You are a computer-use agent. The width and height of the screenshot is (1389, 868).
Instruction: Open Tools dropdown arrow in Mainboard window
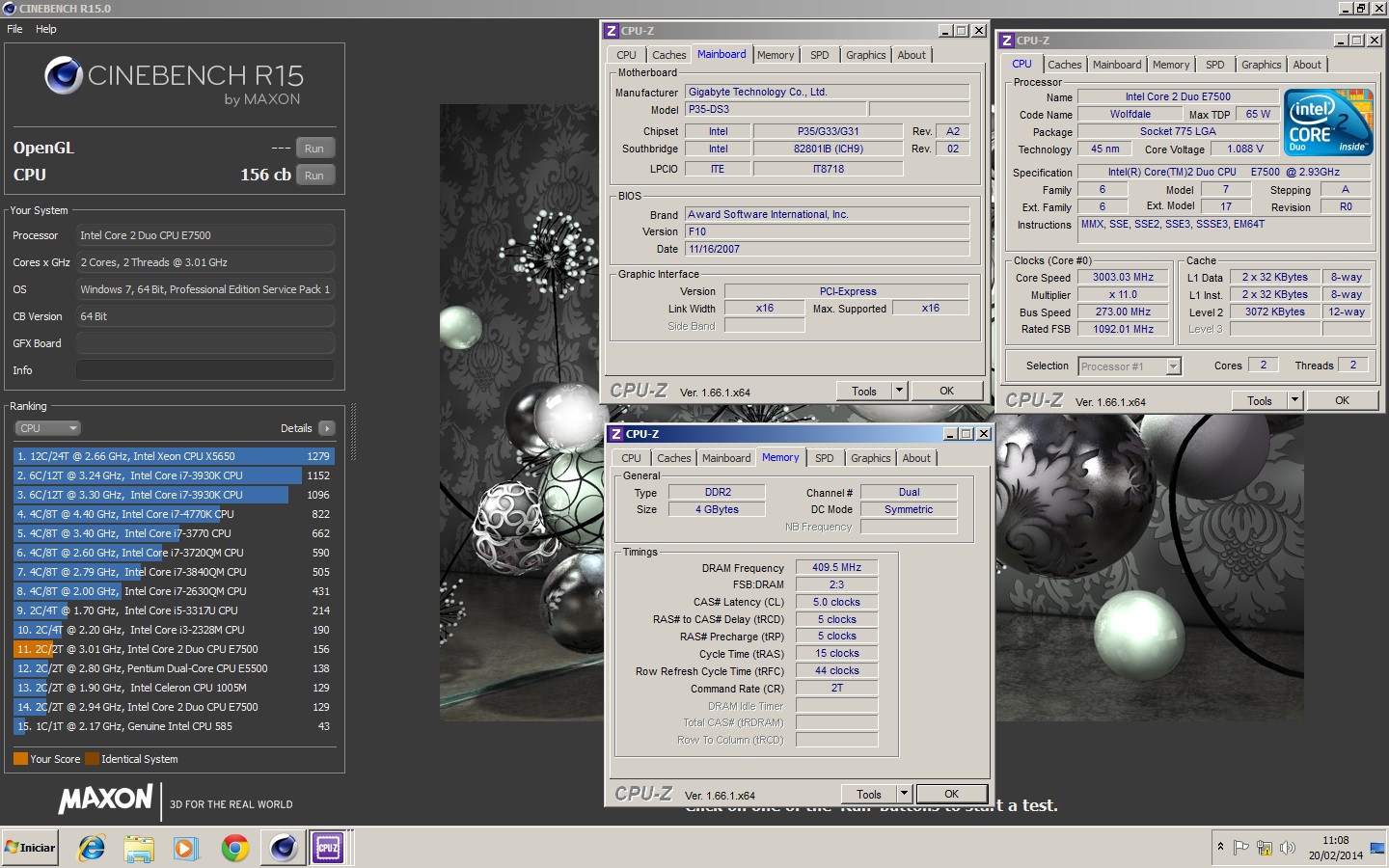pos(899,391)
